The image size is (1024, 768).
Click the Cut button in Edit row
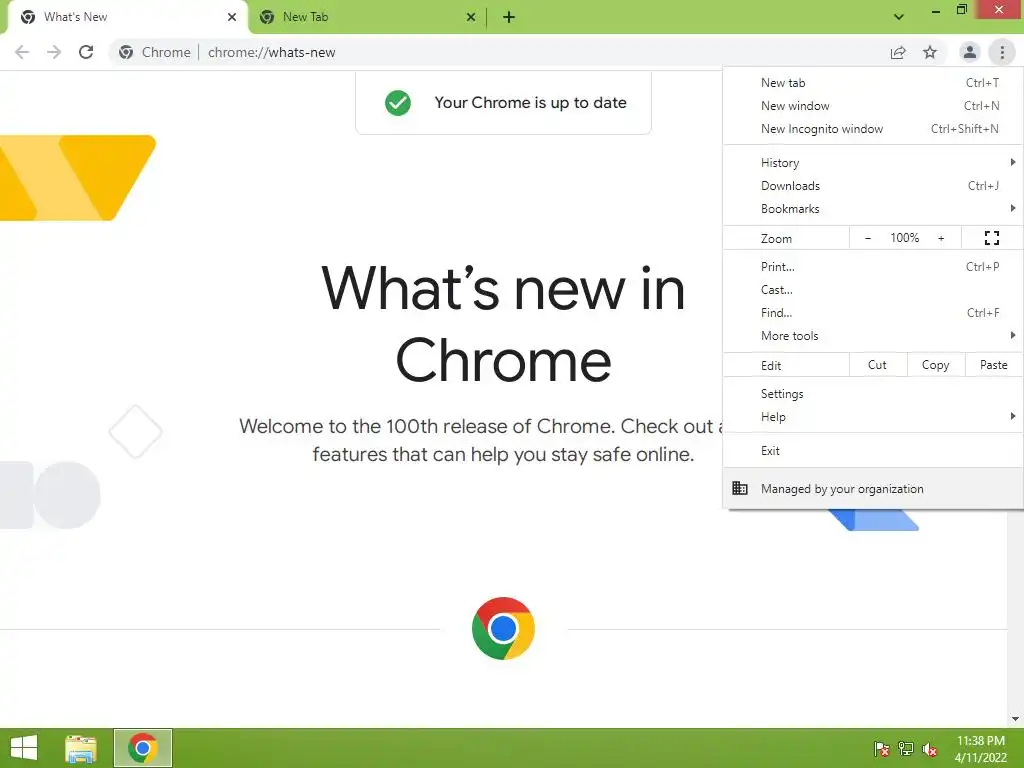point(878,365)
